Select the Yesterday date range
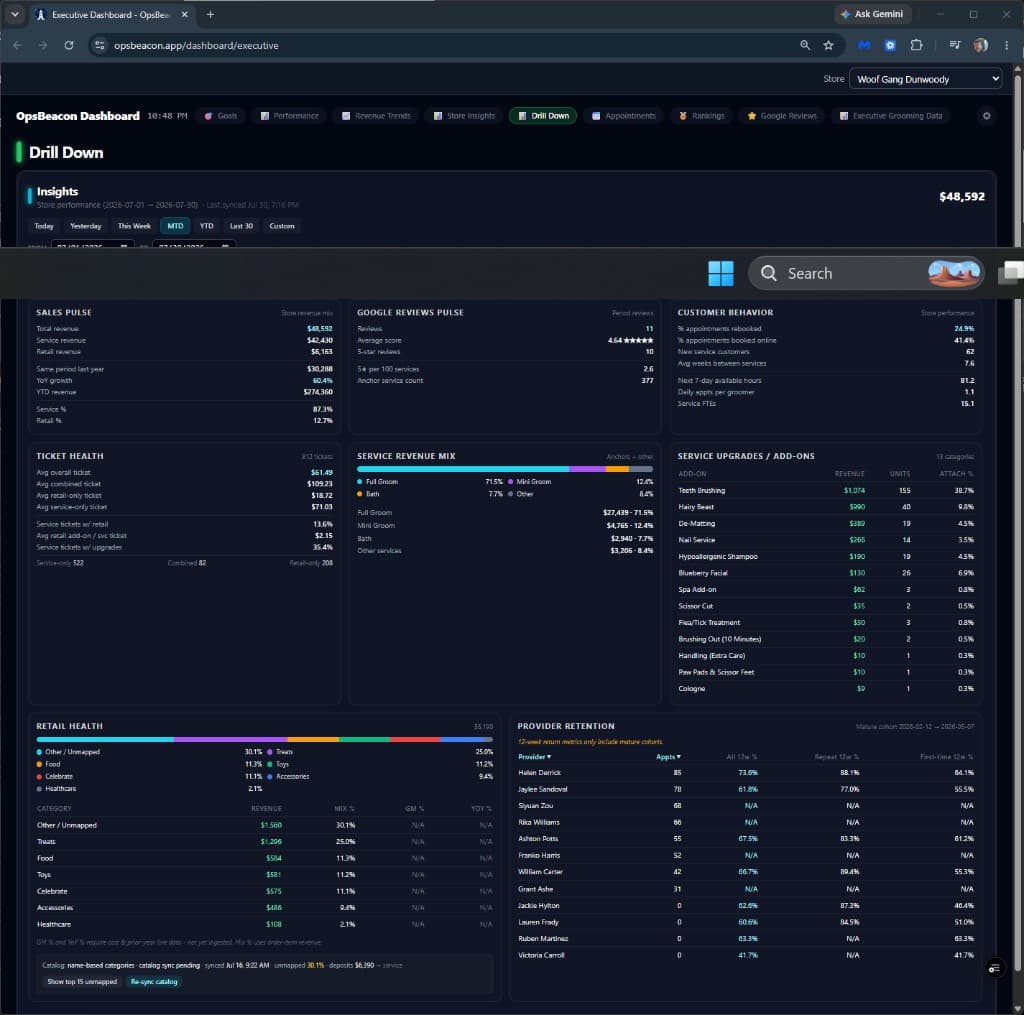This screenshot has width=1024, height=1015. pyautogui.click(x=86, y=226)
